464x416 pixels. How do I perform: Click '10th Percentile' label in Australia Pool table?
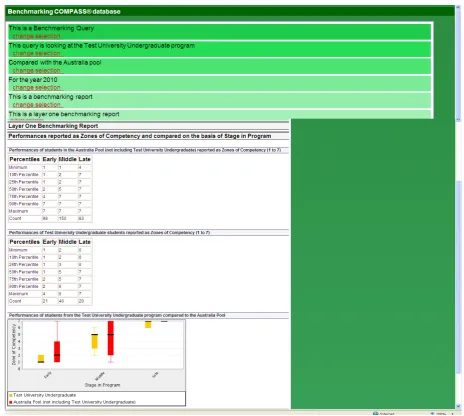click(24, 175)
